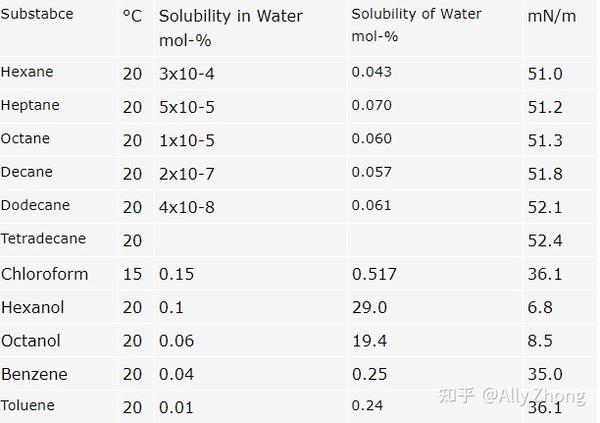Select the Dodecane row label
This screenshot has height=423, width=600.
tap(35, 205)
